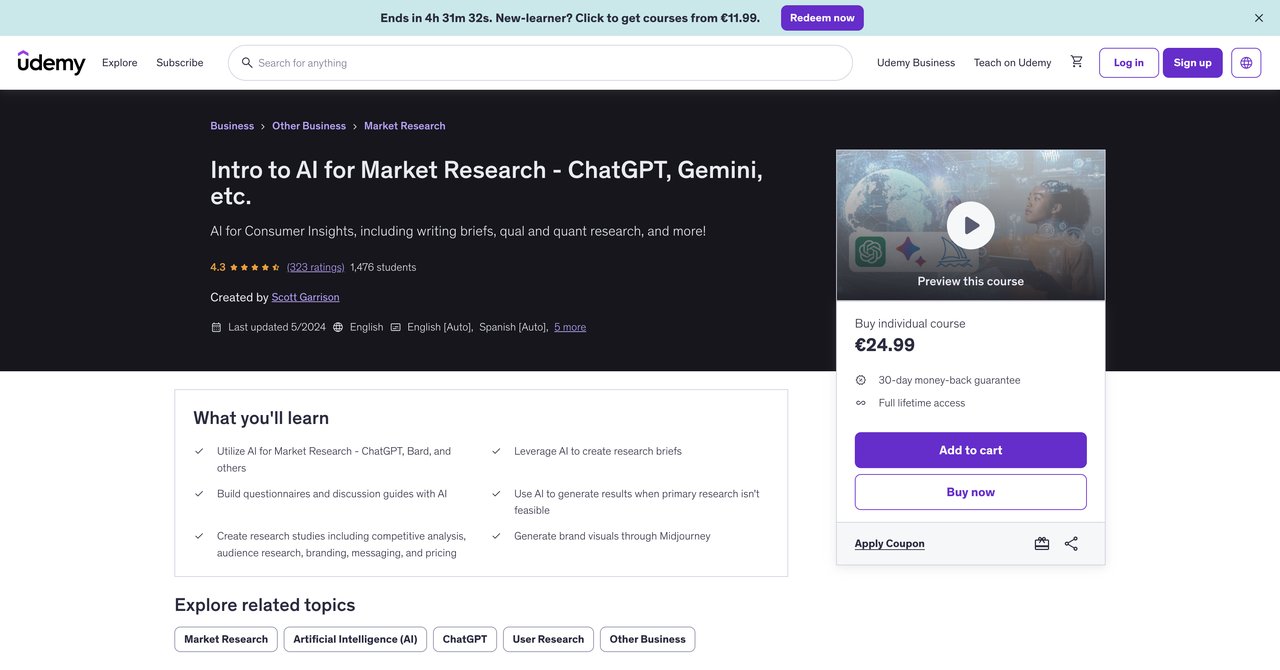
Task: Click the What you'll learn heading
Action: tap(261, 418)
